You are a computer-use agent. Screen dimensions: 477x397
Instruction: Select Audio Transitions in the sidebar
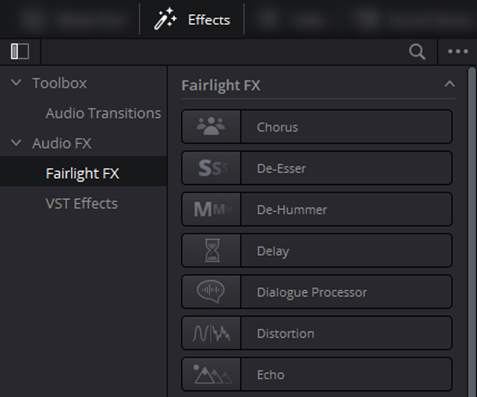(103, 113)
